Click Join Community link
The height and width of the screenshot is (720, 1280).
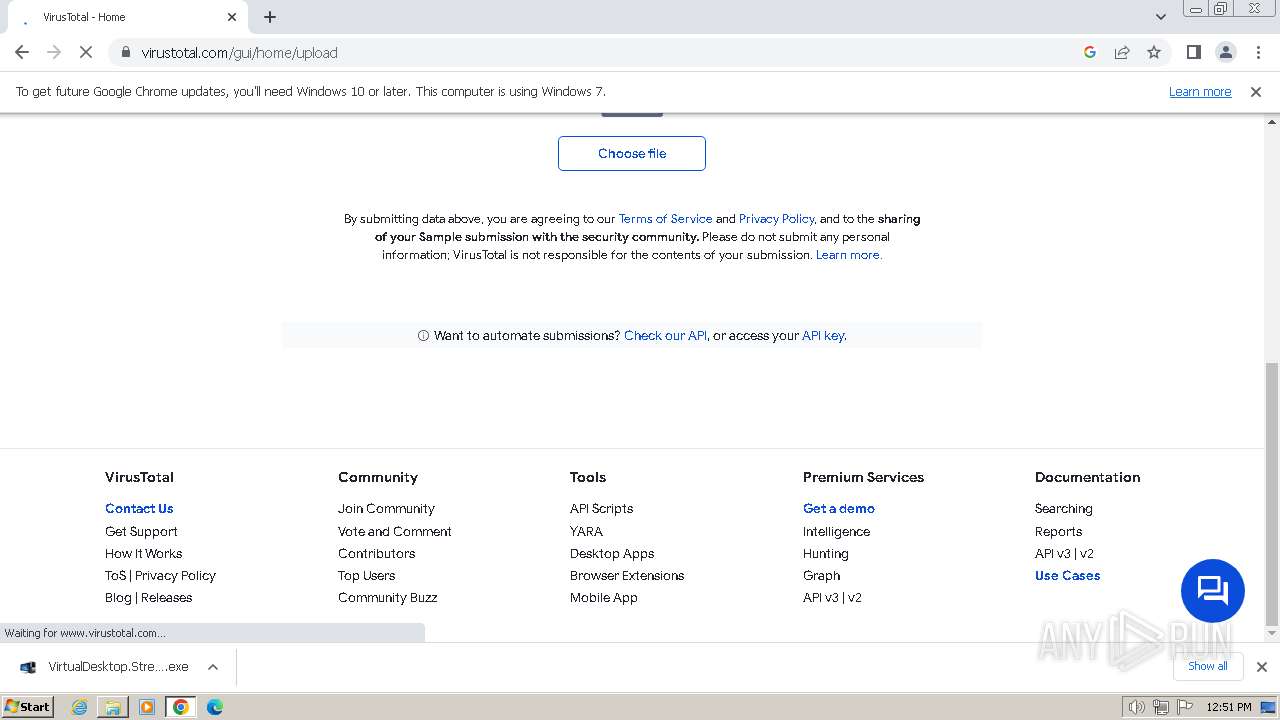coord(386,508)
